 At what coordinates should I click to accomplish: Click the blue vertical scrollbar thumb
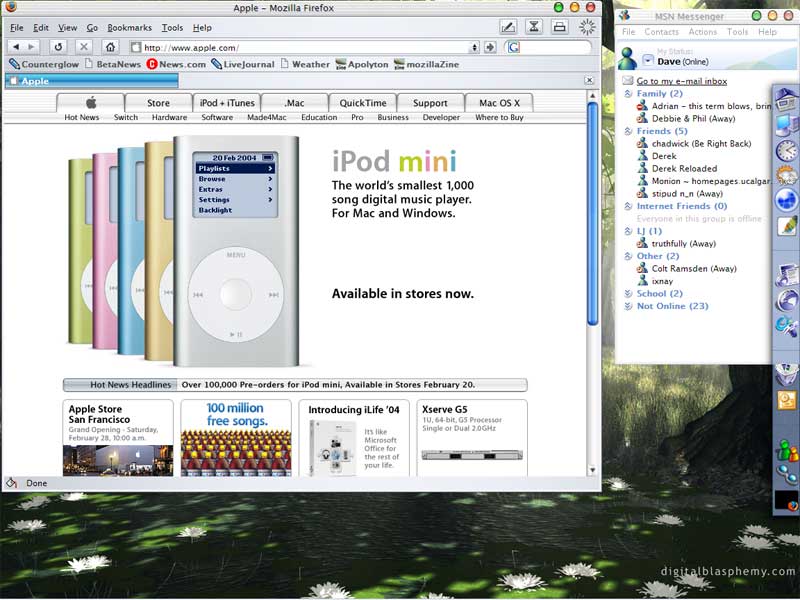pos(592,213)
